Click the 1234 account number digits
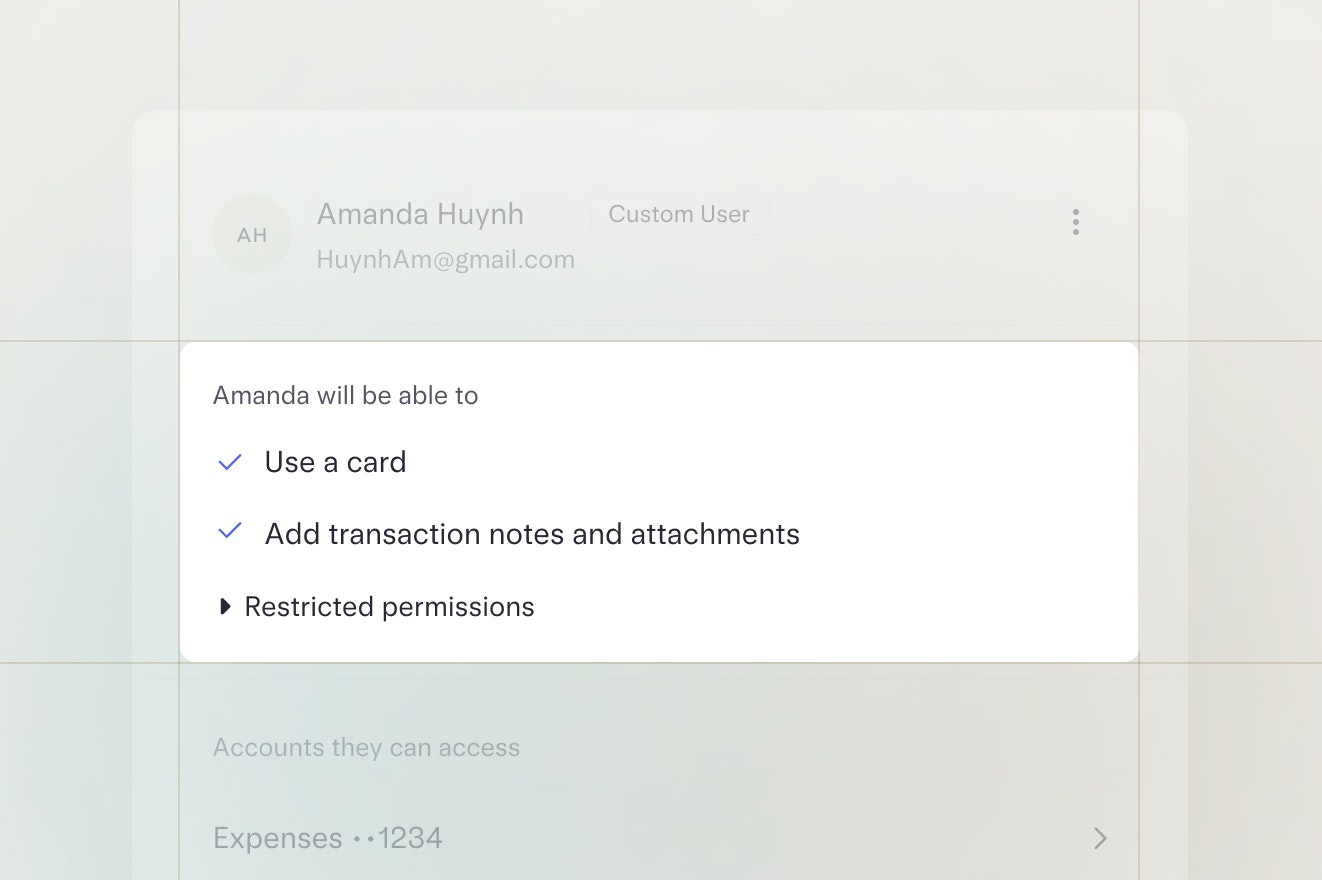Viewport: 1322px width, 880px height. click(x=410, y=838)
